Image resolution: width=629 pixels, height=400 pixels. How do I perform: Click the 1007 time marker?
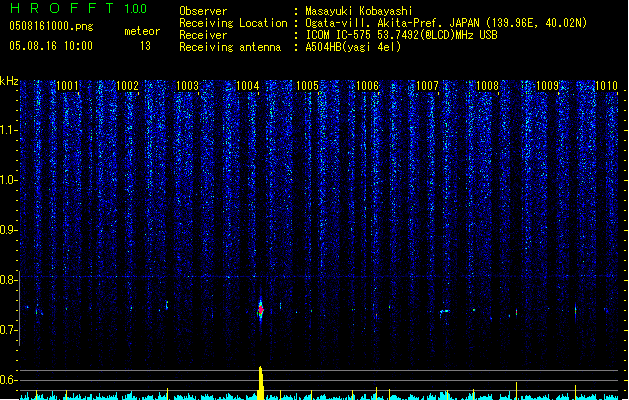pyautogui.click(x=428, y=86)
